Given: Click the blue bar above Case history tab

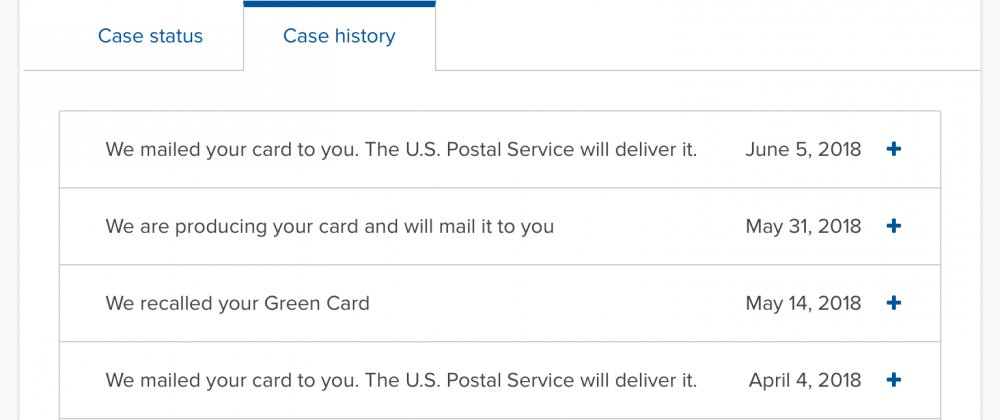Looking at the screenshot, I should [339, 4].
